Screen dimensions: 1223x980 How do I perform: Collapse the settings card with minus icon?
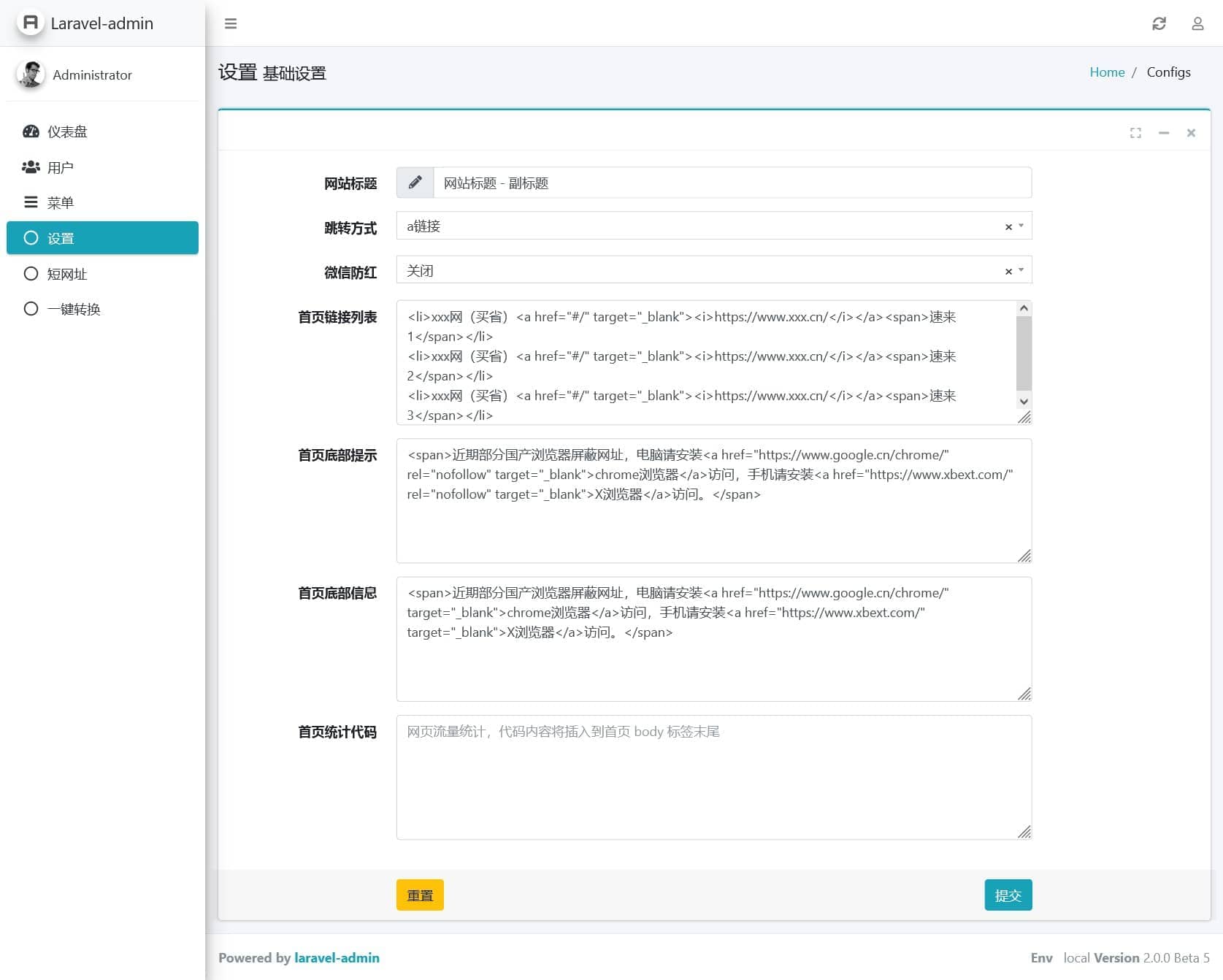pos(1164,133)
